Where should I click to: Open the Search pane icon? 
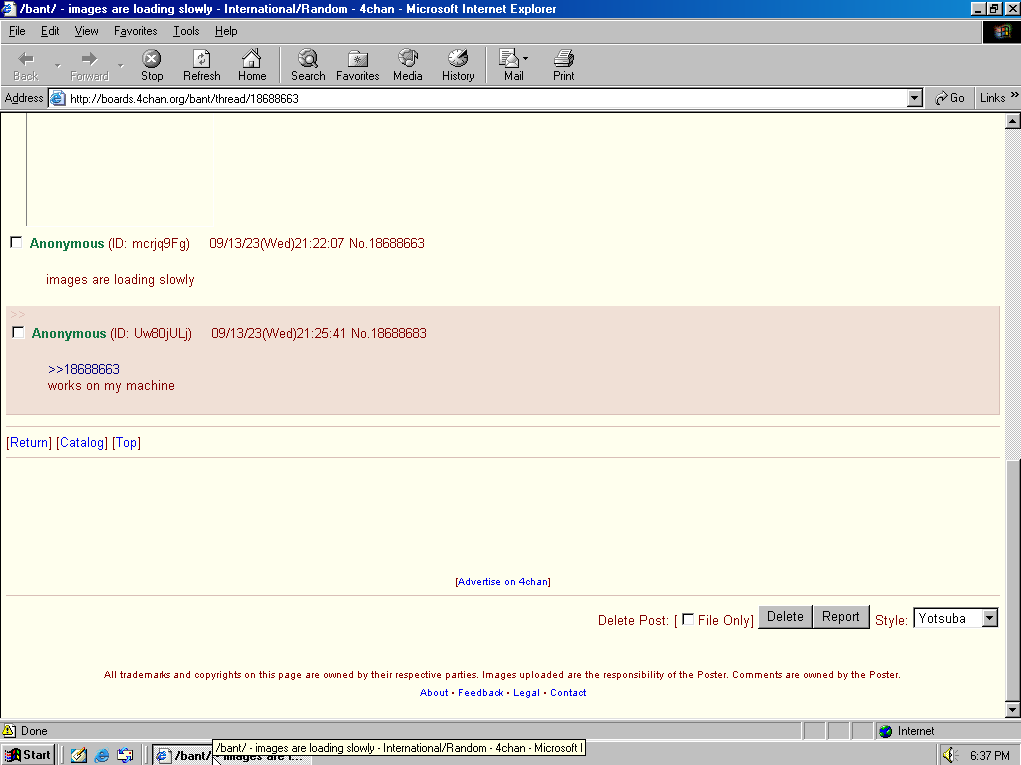pos(308,60)
